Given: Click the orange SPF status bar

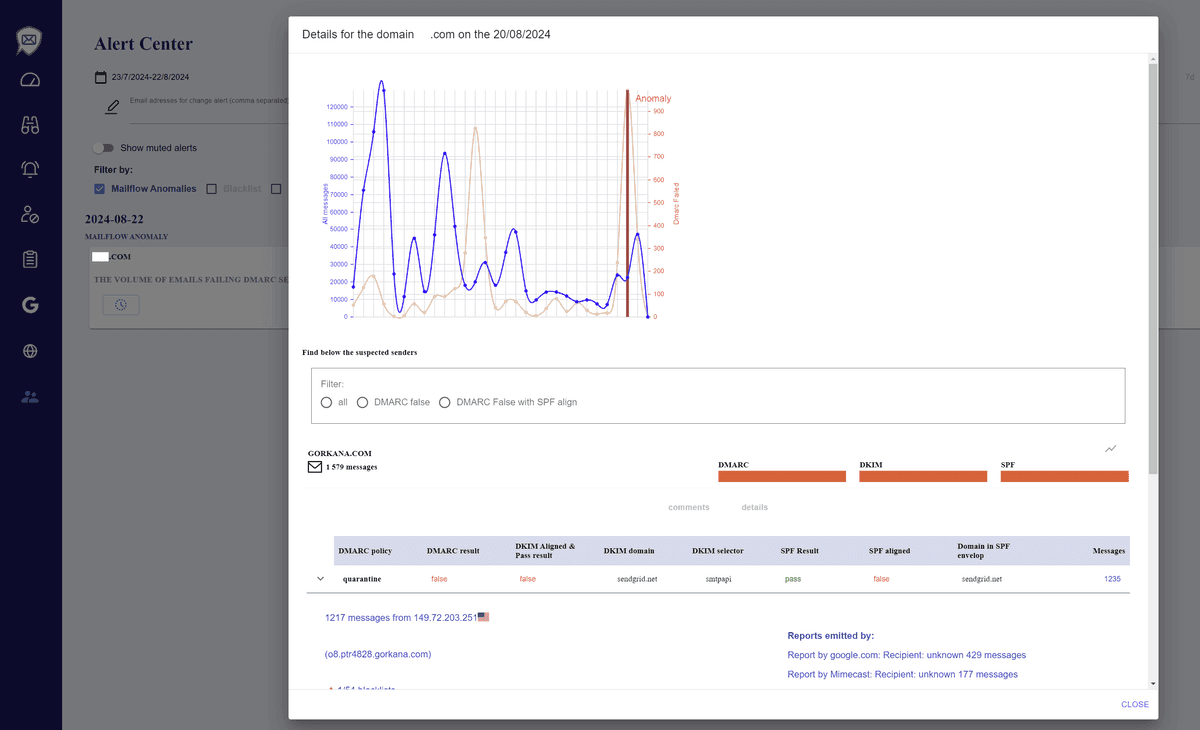Looking at the screenshot, I should [x=1064, y=476].
